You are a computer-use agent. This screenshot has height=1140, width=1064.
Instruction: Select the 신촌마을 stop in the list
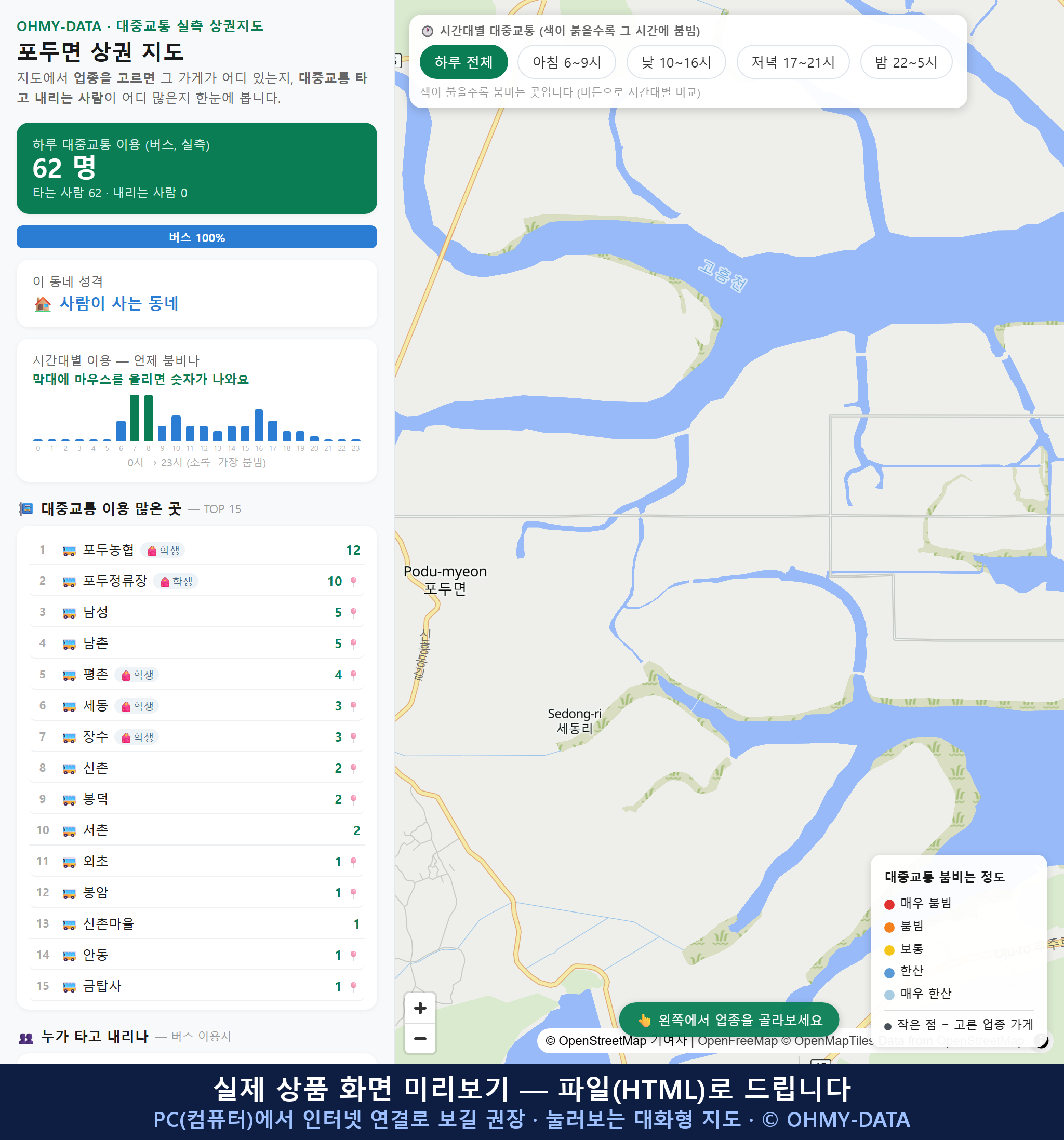[197, 924]
